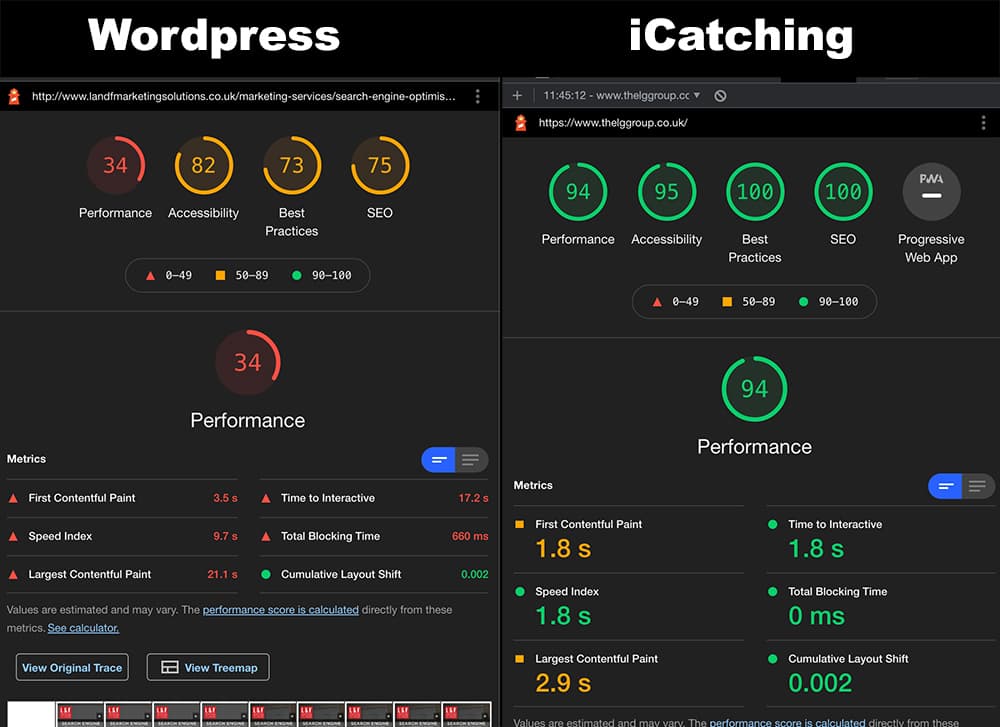Select First Contentful Paint 1.8 s metric

coord(629,539)
